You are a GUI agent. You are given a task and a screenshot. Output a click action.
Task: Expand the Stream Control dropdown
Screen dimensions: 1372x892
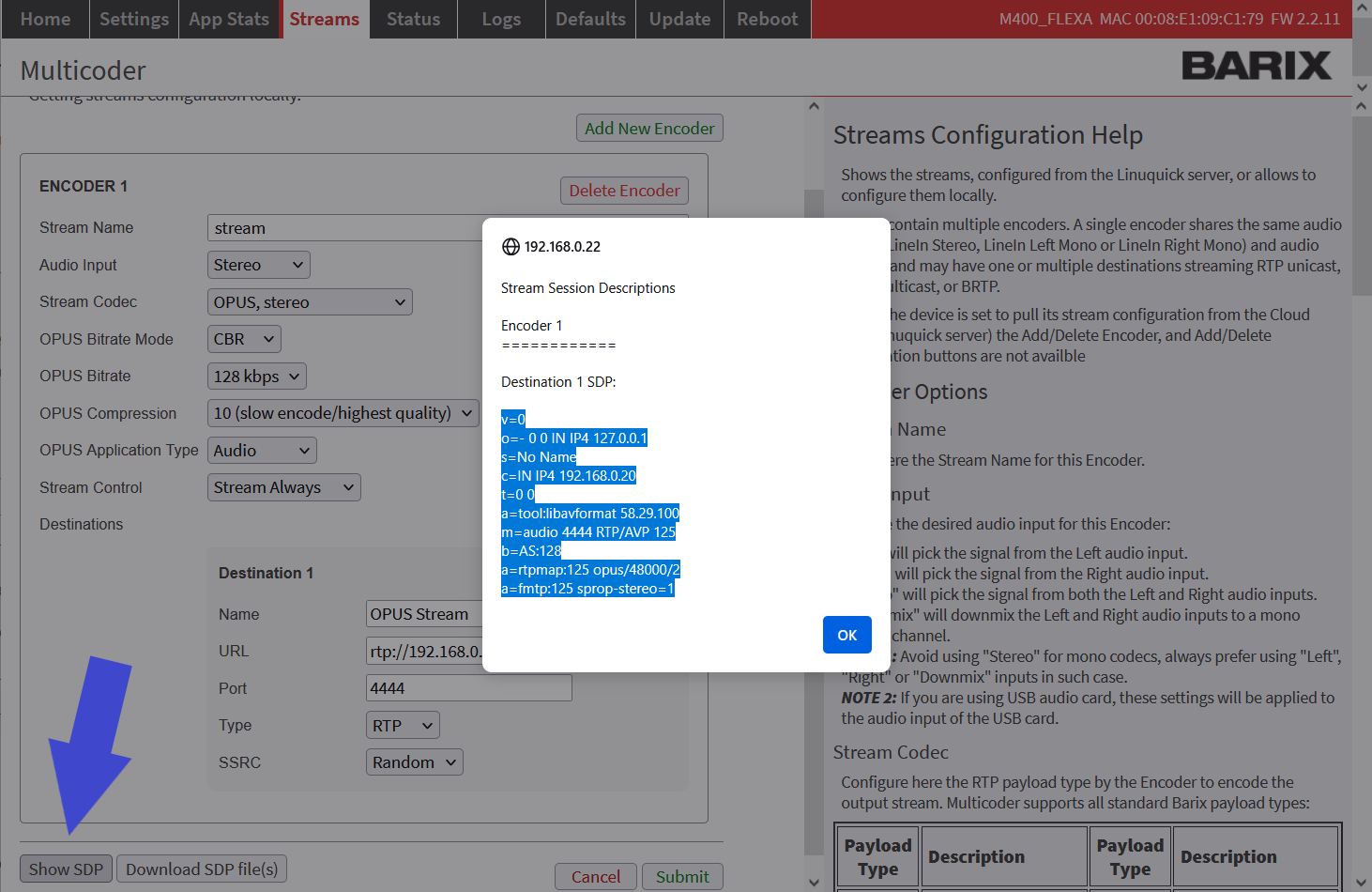pyautogui.click(x=283, y=487)
